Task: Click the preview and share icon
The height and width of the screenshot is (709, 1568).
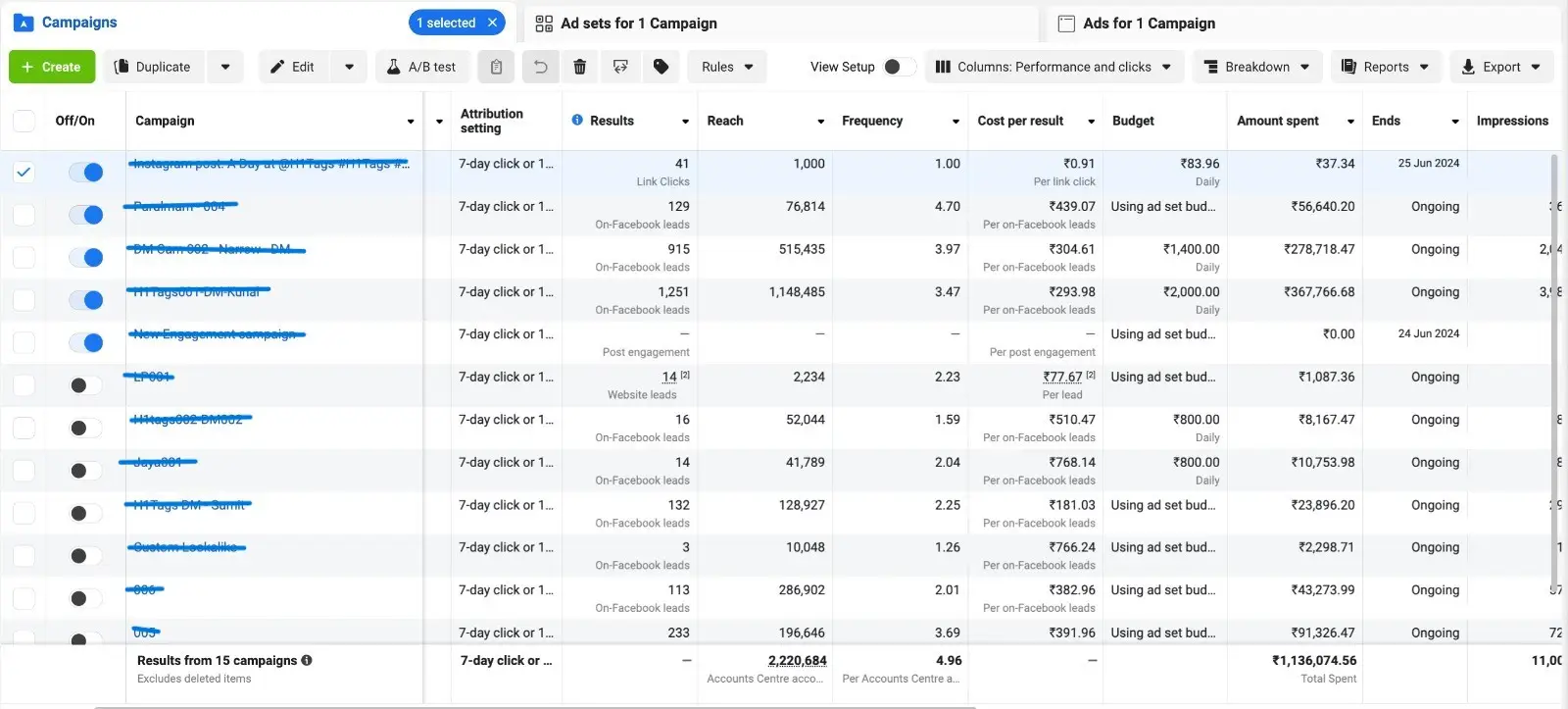Action: tap(620, 67)
